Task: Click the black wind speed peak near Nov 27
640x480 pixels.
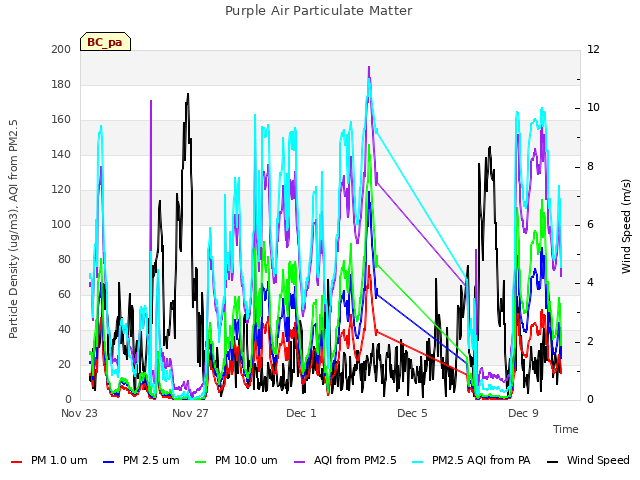Action: [188, 94]
